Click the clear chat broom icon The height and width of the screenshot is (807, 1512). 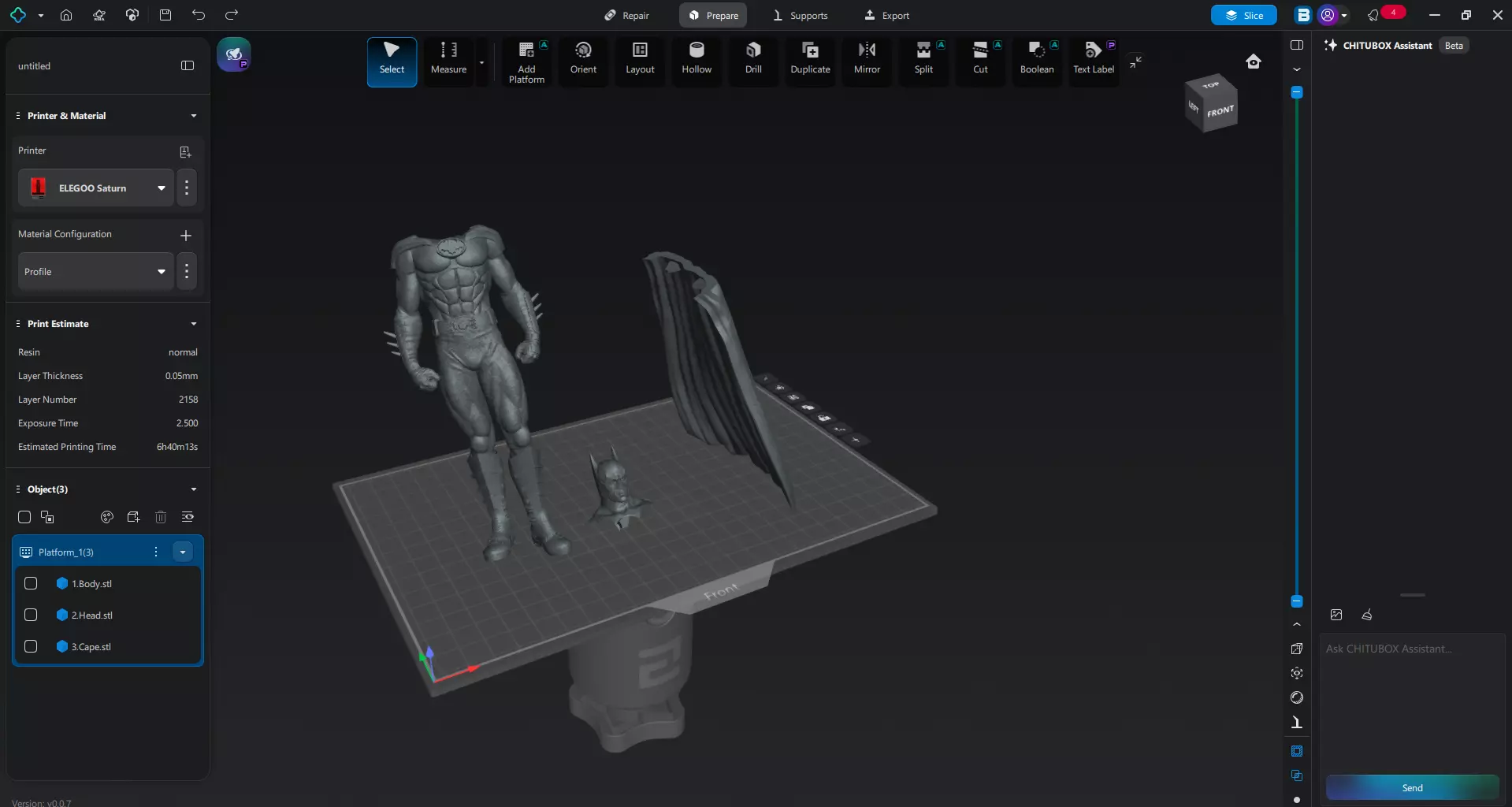click(1367, 615)
